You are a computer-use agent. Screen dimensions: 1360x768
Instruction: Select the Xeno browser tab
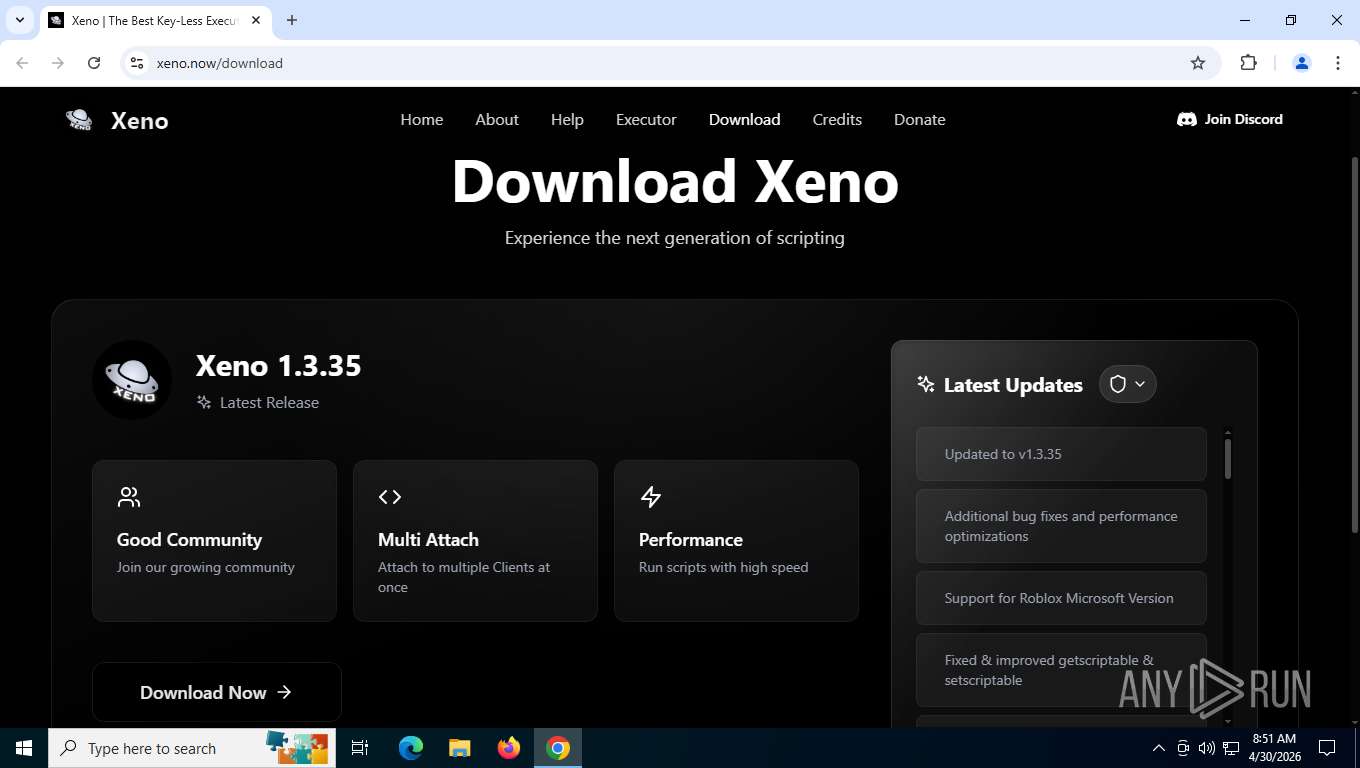point(156,20)
